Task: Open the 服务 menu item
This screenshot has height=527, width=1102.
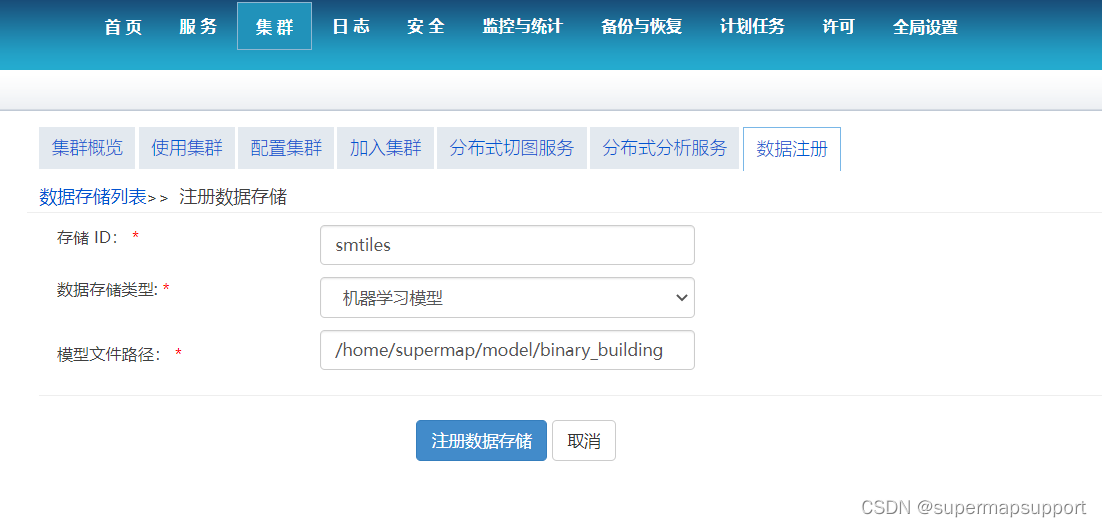Action: point(199,27)
